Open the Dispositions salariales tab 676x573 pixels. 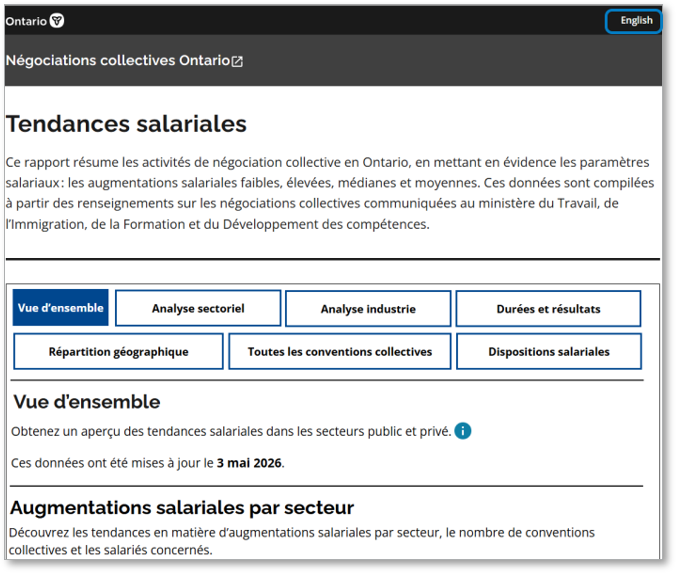[549, 351]
